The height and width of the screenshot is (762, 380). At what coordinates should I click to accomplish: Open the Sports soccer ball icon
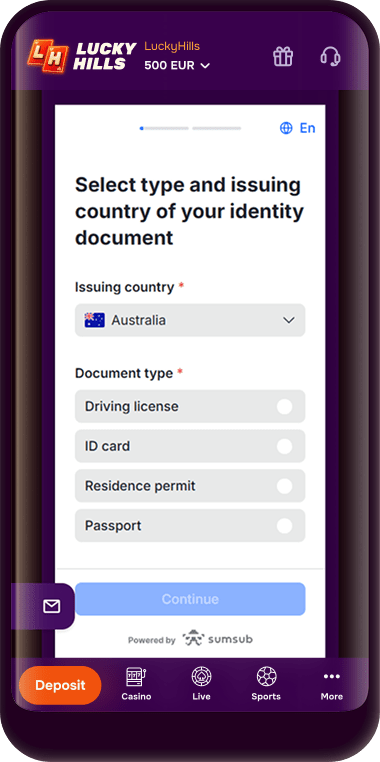point(266,676)
